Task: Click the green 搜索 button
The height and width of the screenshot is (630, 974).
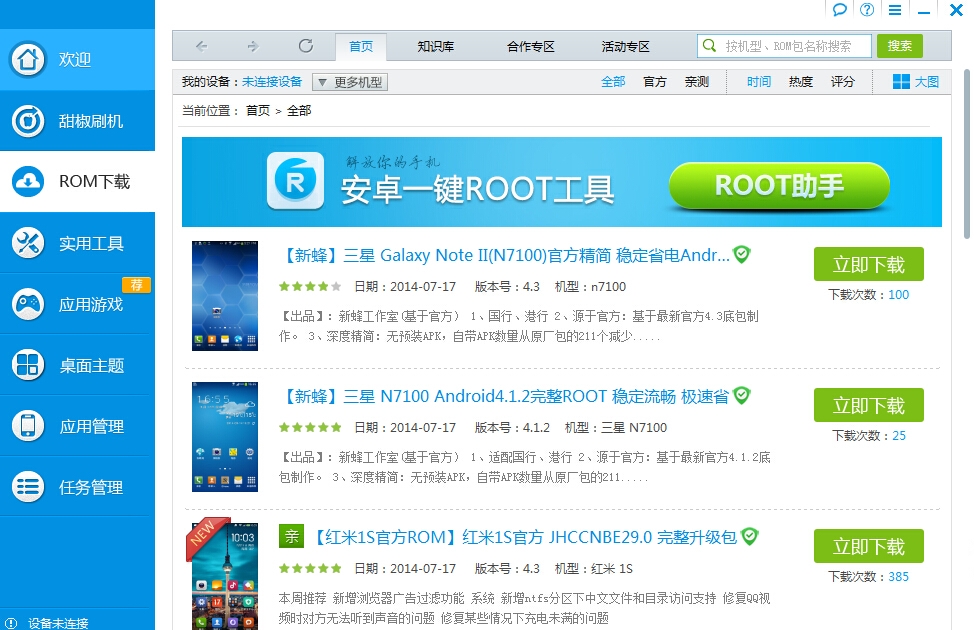Action: pos(899,46)
